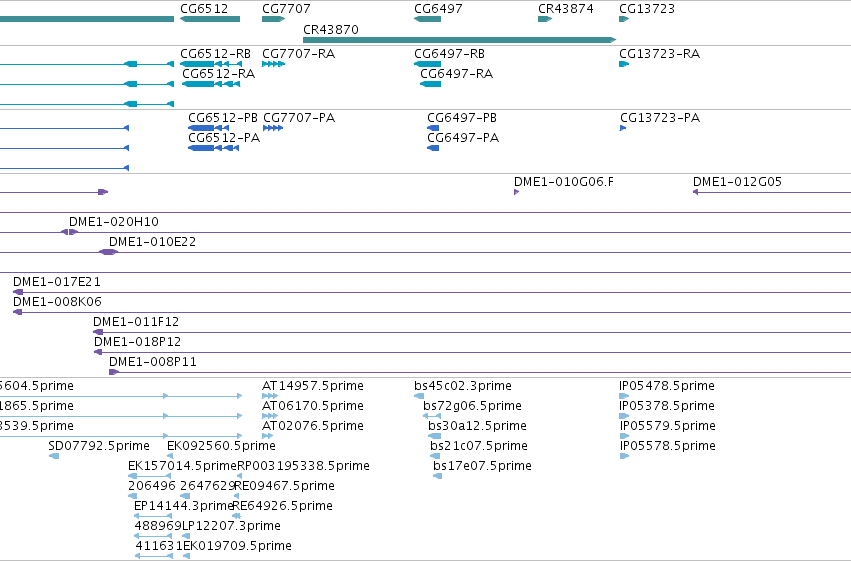851x561 pixels.
Task: Select clone DME1-012G05
Action: (772, 192)
